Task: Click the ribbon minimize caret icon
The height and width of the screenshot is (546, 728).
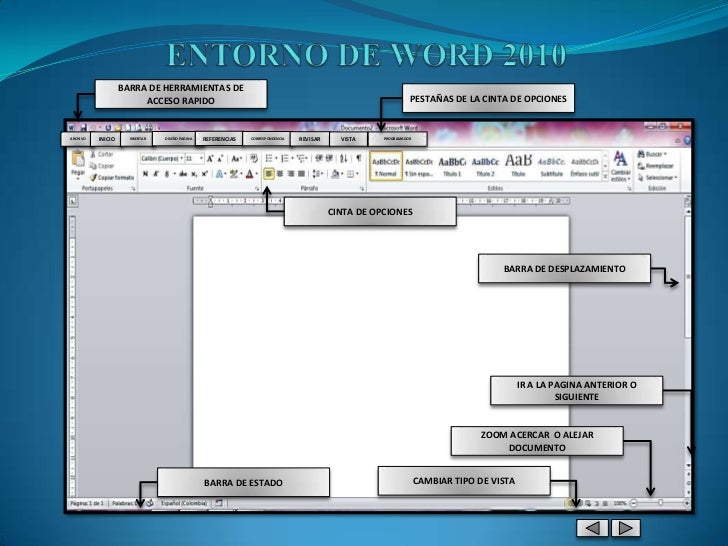Action: (678, 140)
